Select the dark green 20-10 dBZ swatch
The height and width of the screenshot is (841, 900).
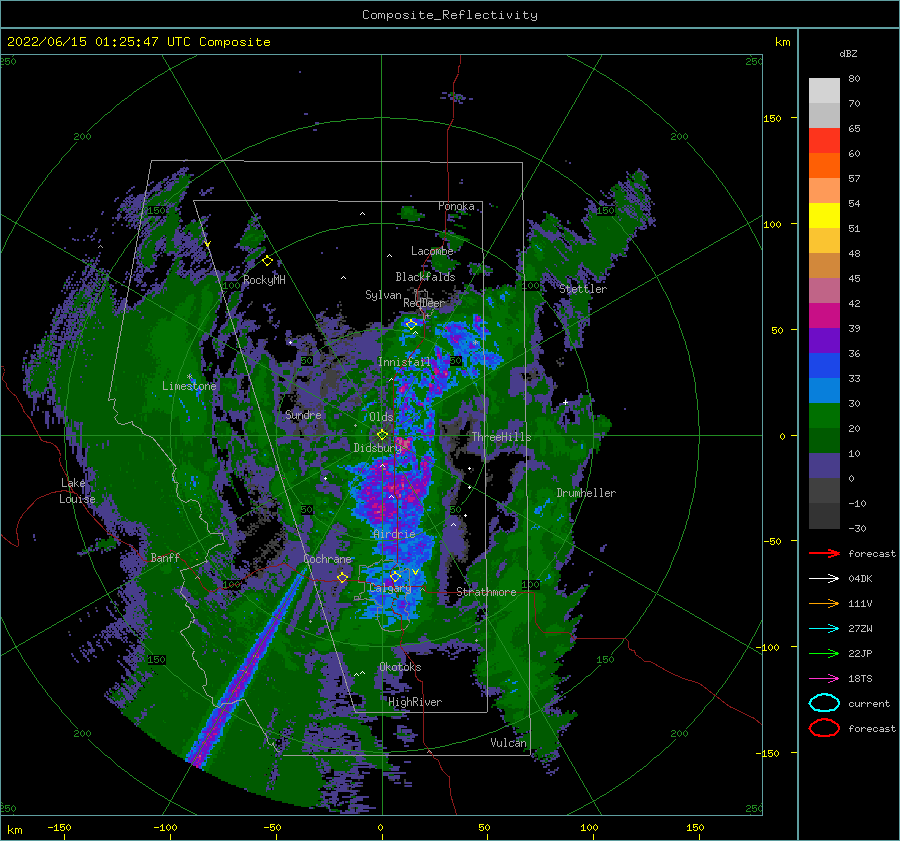tap(824, 441)
